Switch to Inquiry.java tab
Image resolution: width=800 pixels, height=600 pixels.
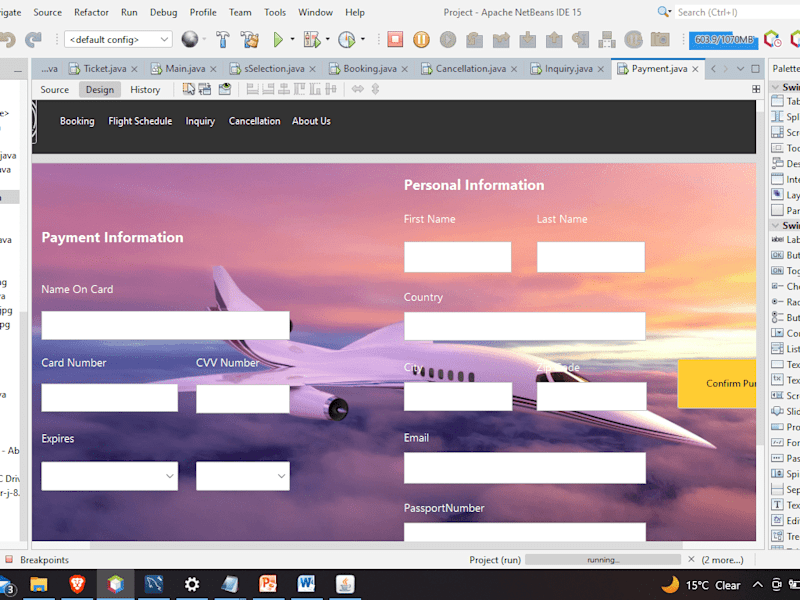(x=569, y=68)
